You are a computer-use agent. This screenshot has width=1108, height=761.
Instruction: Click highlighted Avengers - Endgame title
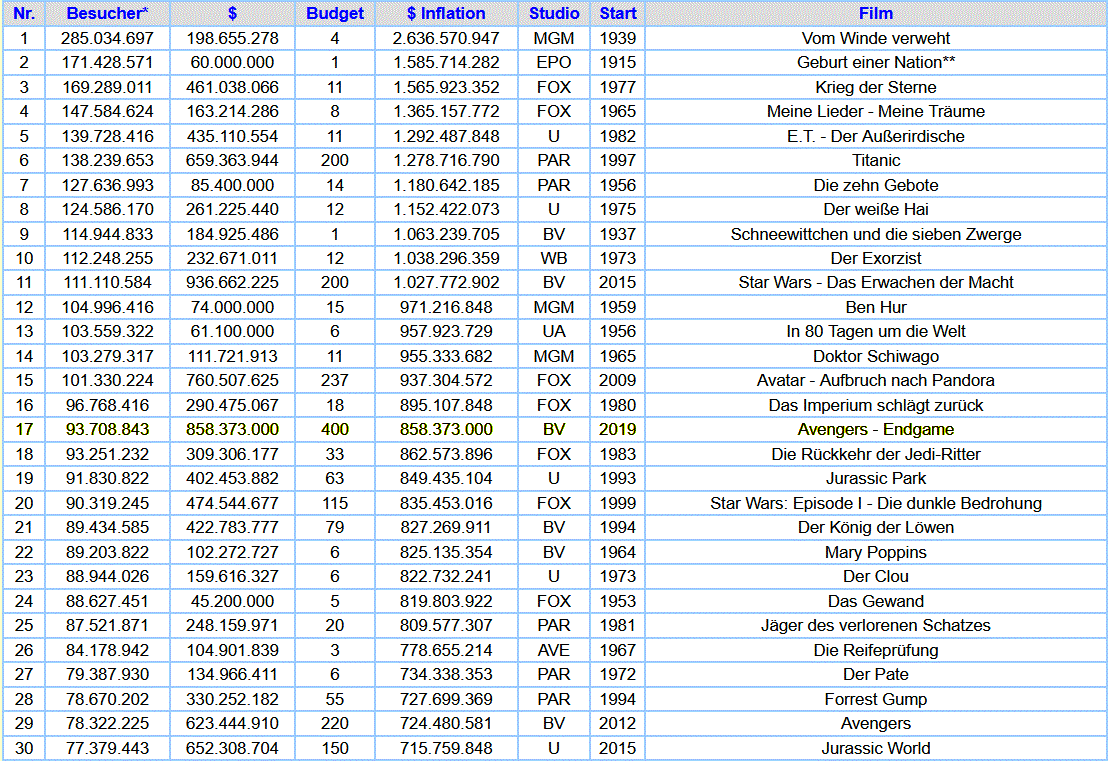click(876, 429)
